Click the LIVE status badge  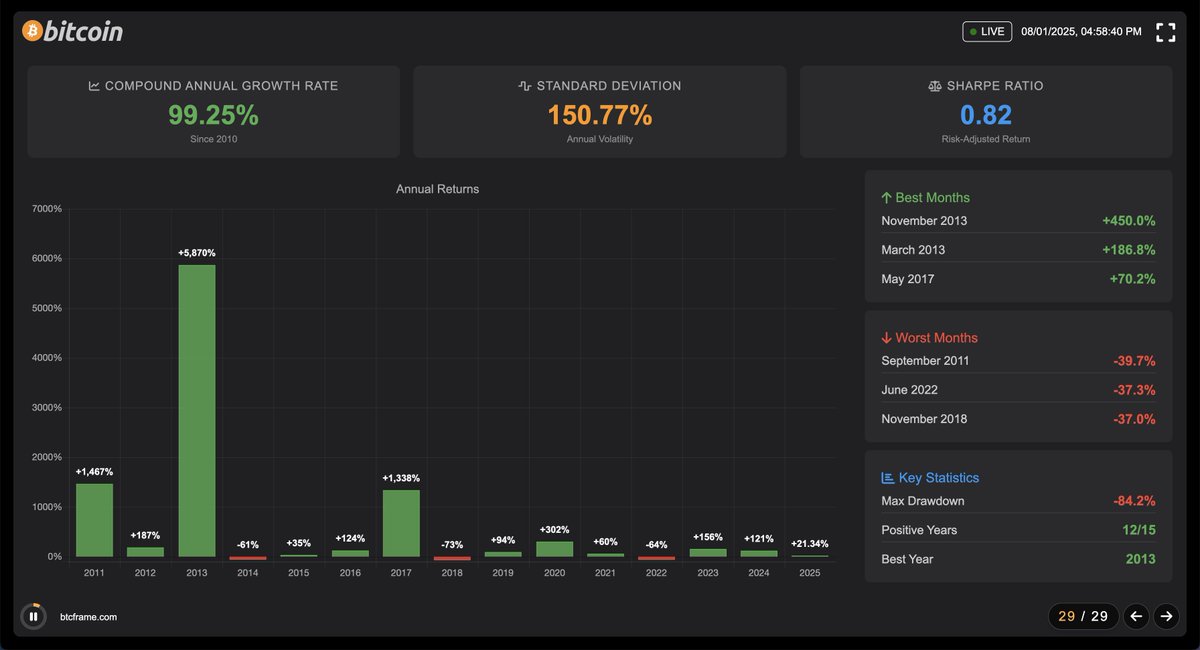pyautogui.click(x=987, y=31)
